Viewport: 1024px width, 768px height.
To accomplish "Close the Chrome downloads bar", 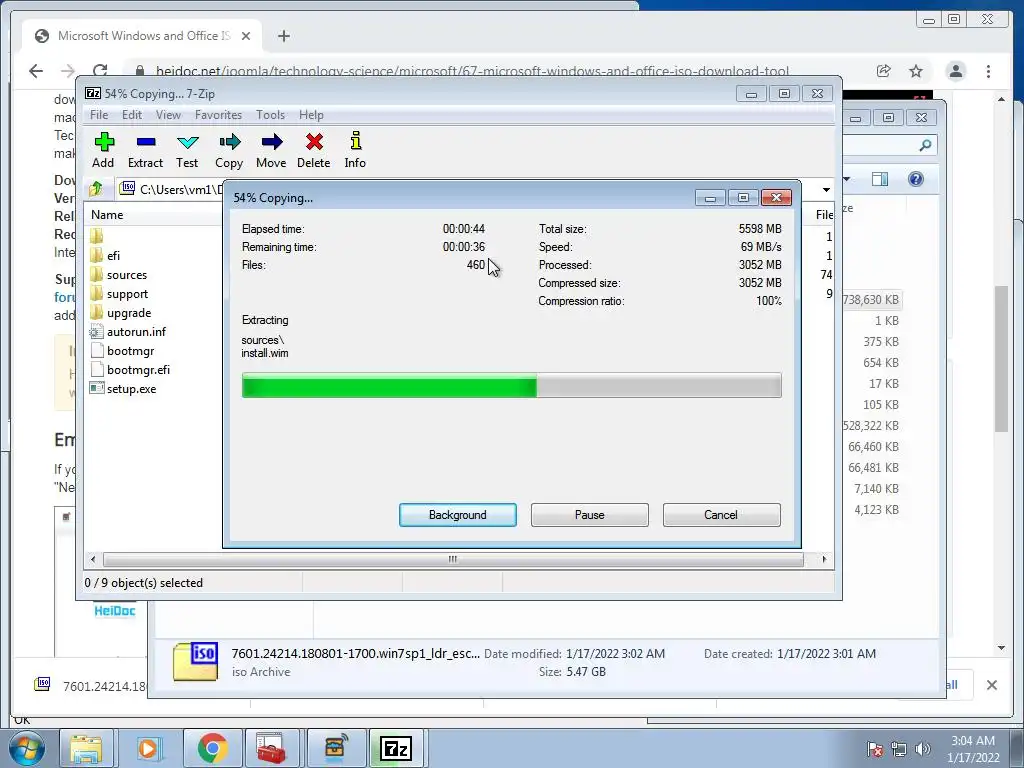I will tap(992, 685).
